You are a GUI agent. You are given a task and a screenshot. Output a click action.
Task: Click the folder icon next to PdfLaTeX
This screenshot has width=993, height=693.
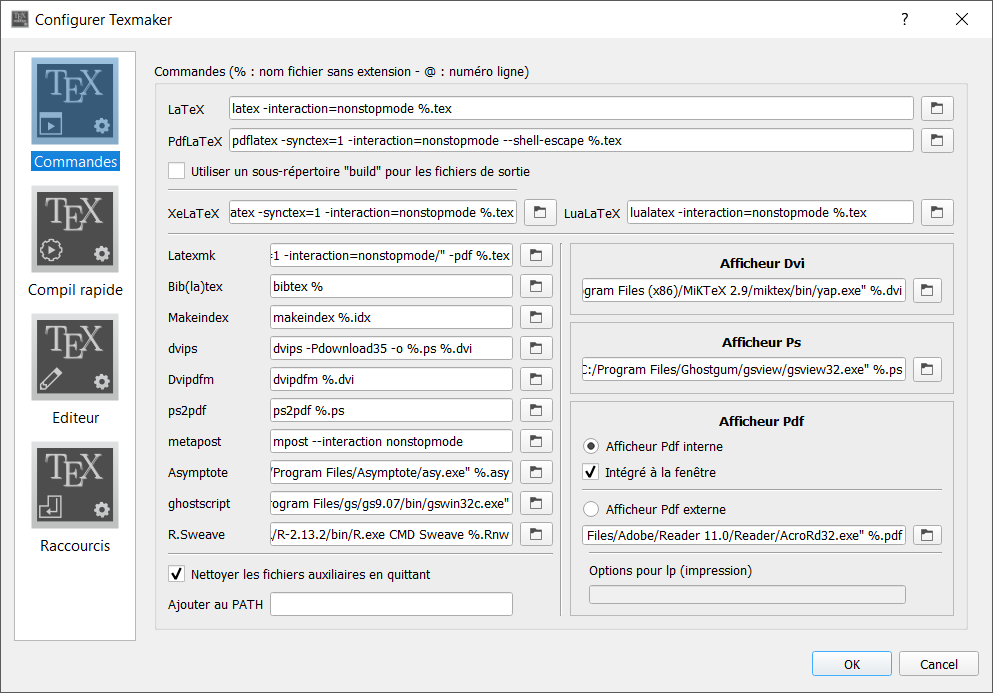(937, 140)
